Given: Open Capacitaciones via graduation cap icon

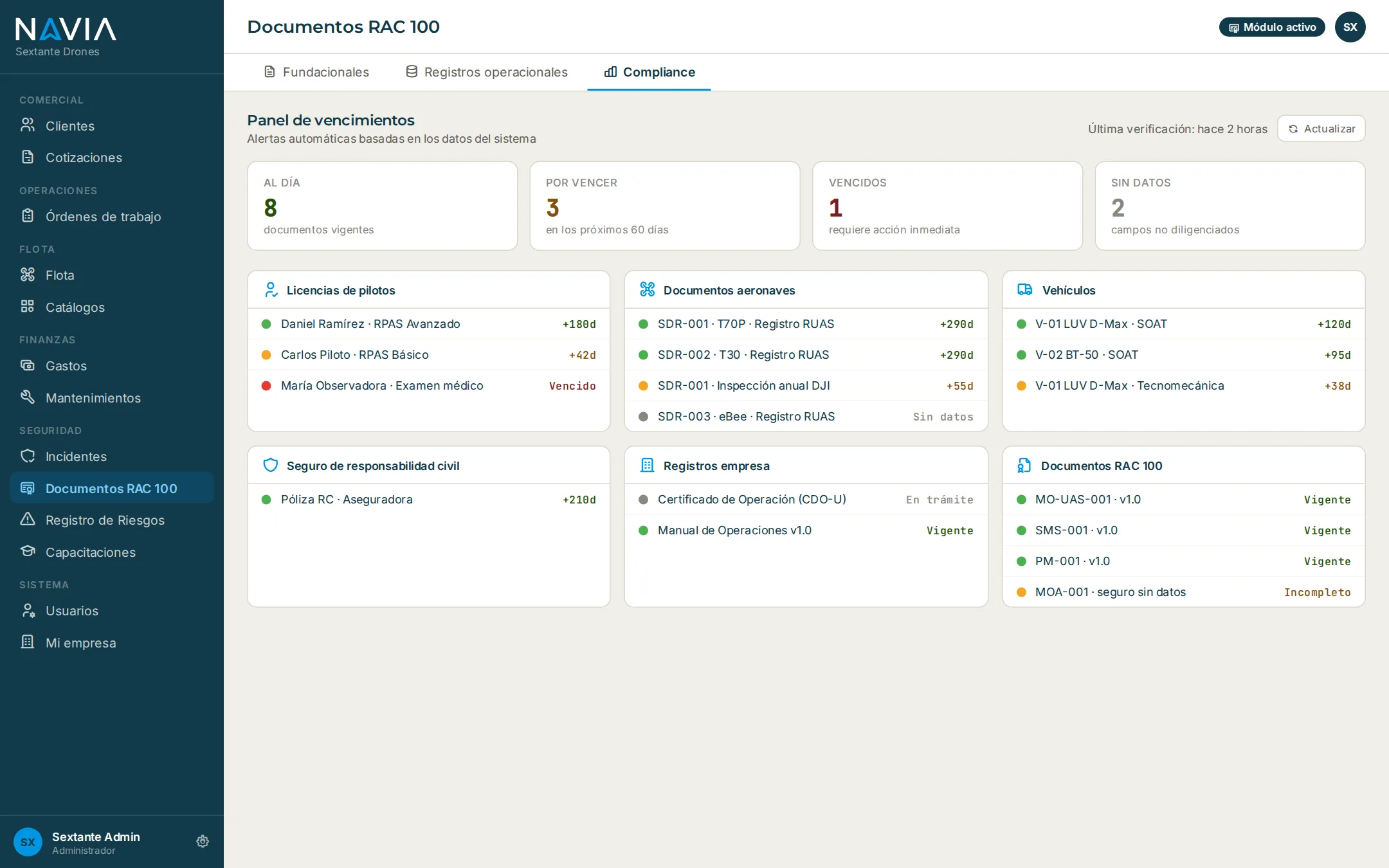Looking at the screenshot, I should 28,552.
